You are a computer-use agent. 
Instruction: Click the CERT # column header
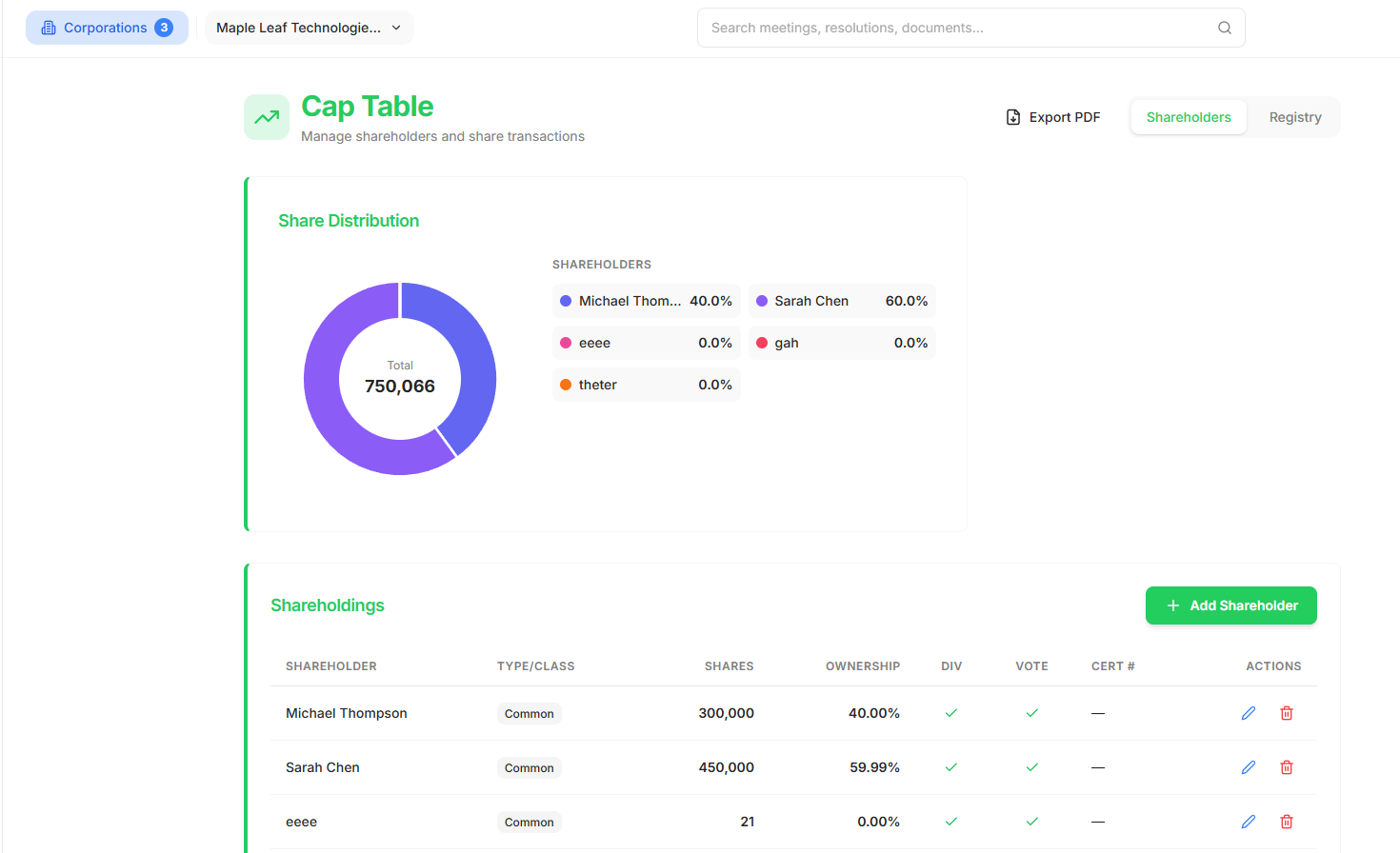(x=1113, y=666)
